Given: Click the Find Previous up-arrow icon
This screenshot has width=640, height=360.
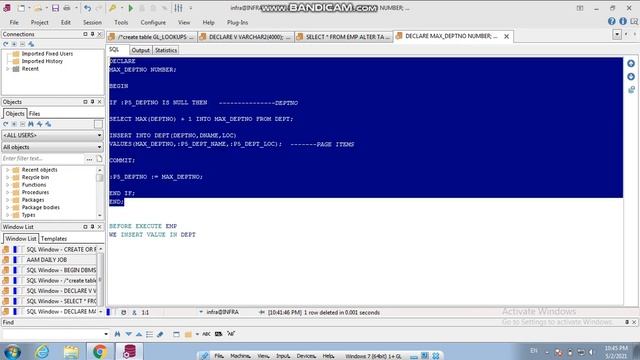Looking at the screenshot, I should point(139,334).
